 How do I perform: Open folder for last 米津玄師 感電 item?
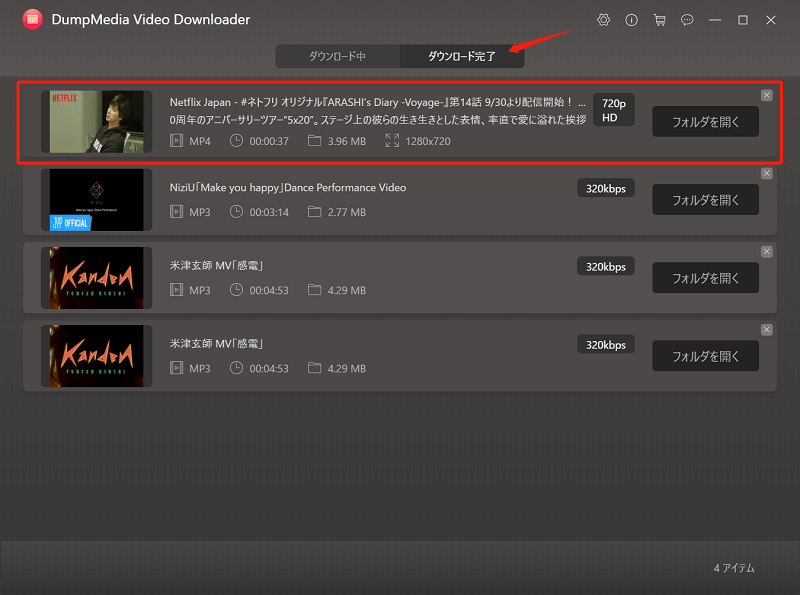click(x=705, y=356)
